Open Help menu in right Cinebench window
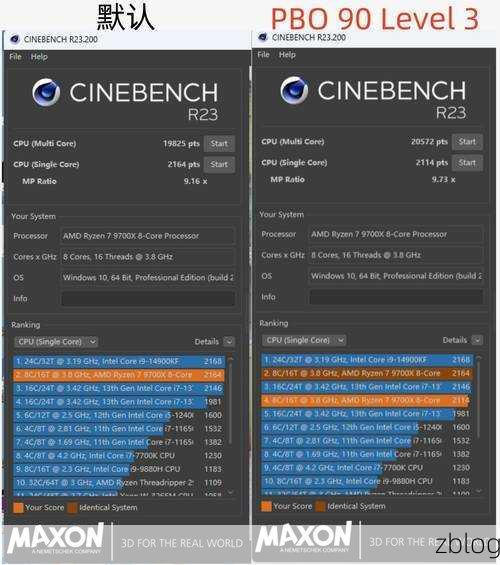The width and height of the screenshot is (500, 565). 287,55
